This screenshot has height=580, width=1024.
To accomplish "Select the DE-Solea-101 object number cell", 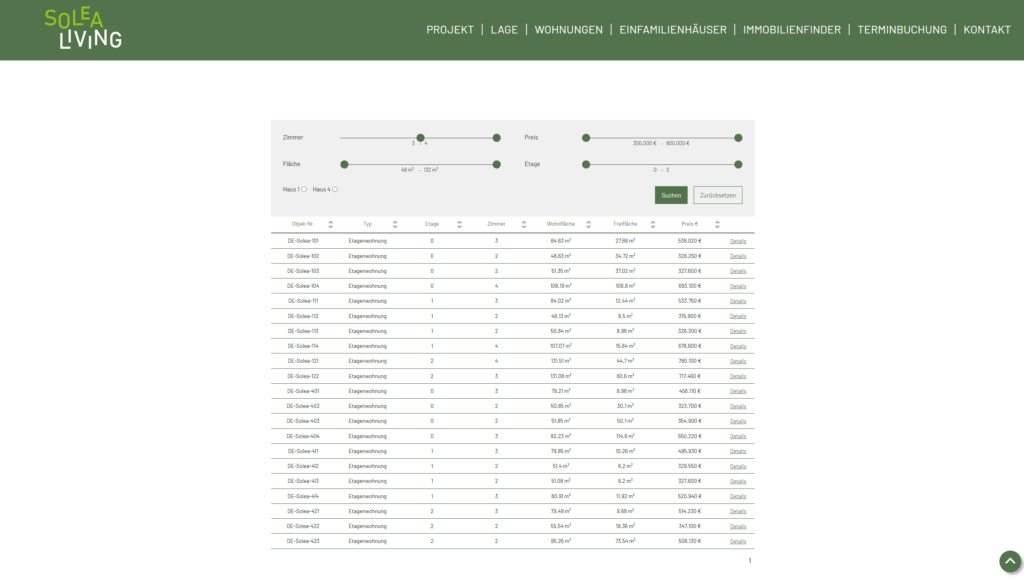I will [303, 241].
